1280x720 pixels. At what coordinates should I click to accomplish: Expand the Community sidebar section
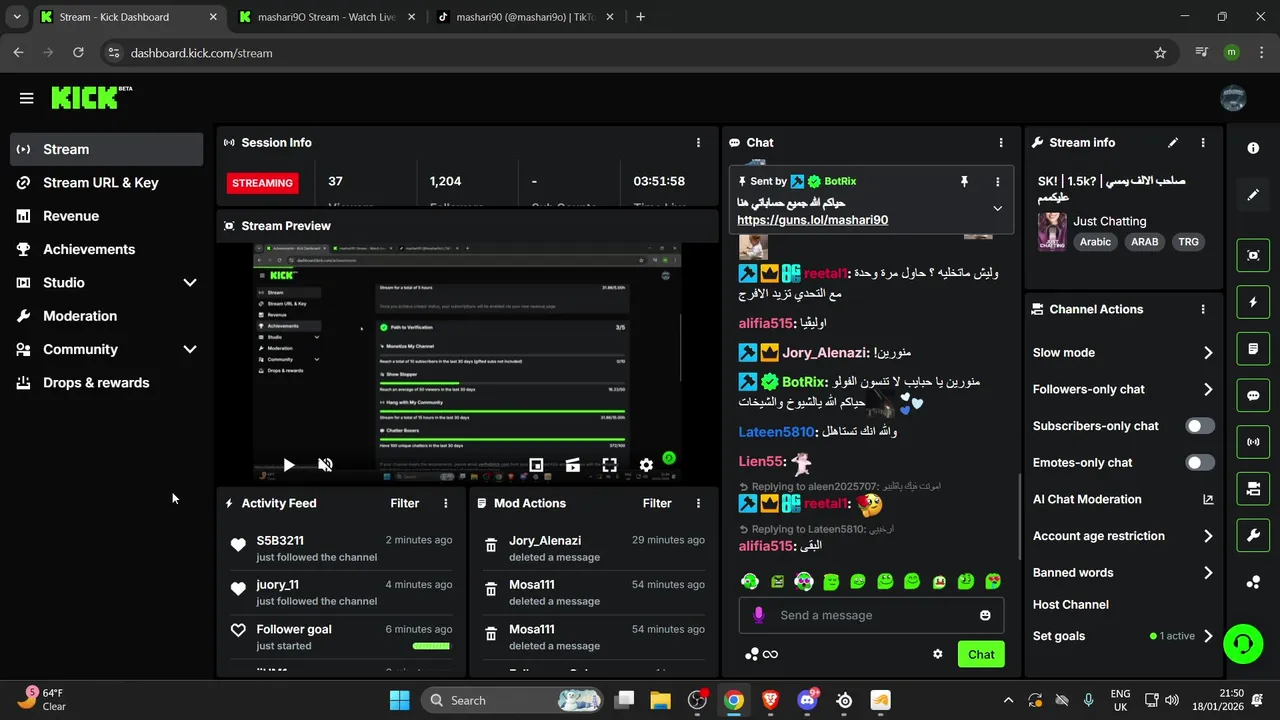[x=190, y=350]
